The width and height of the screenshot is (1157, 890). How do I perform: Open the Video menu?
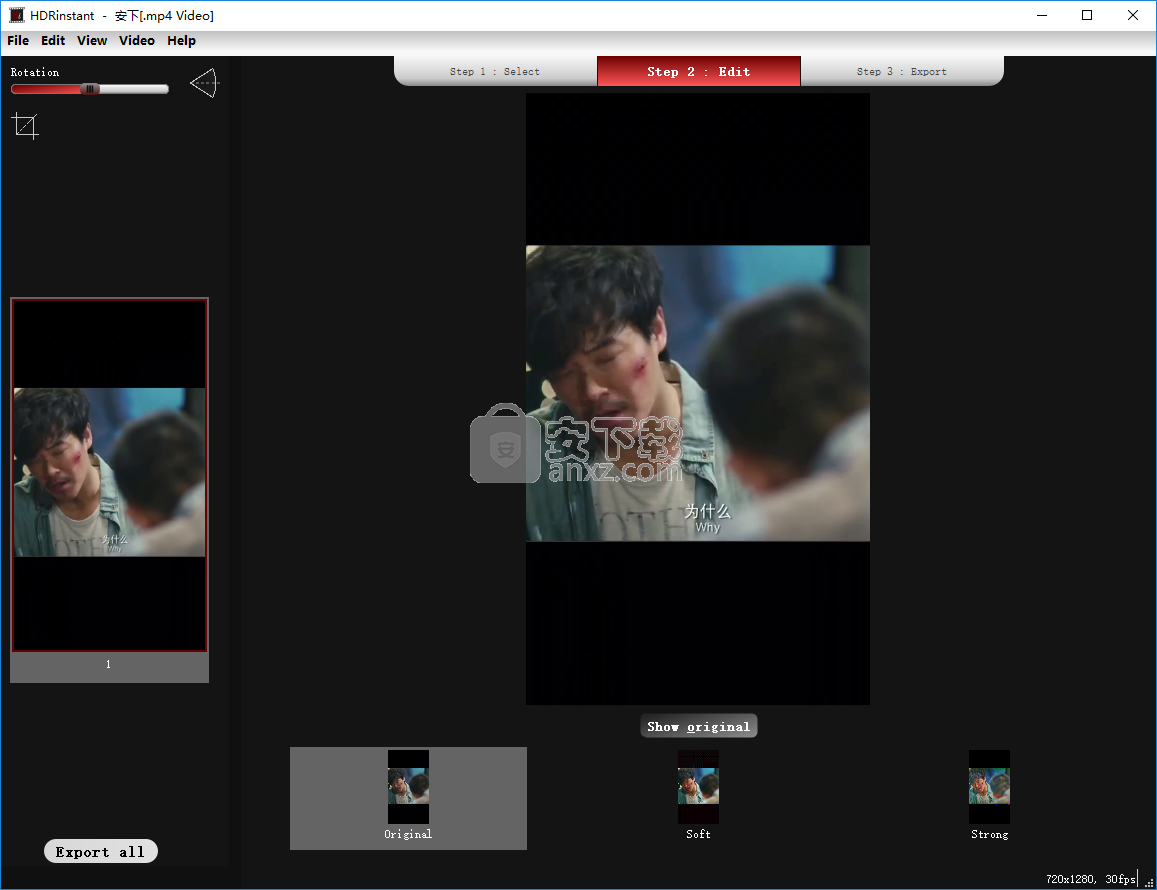tap(137, 41)
